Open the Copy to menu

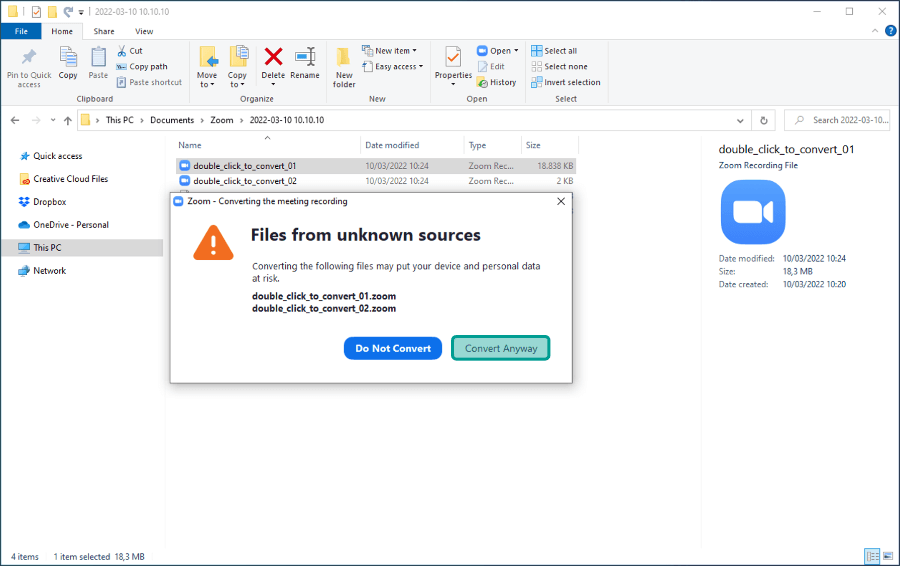click(x=237, y=67)
